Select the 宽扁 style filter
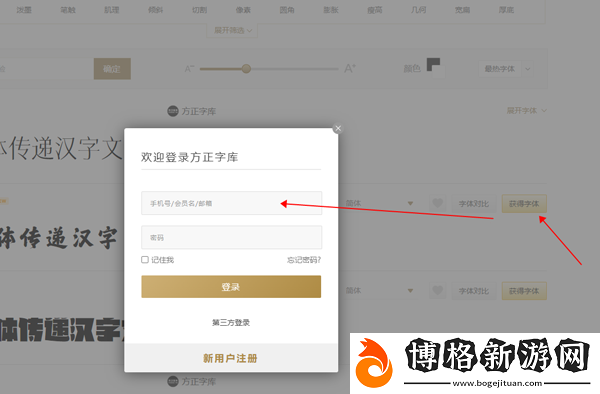Image resolution: width=600 pixels, height=394 pixels. (463, 10)
